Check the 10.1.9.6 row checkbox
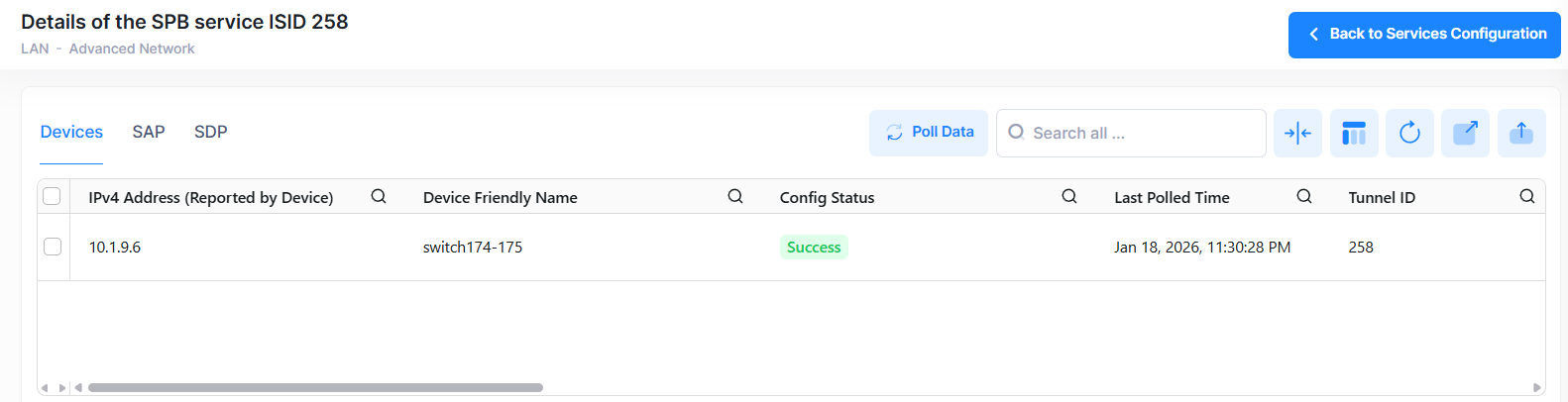Viewport: 1568px width, 402px height. pyautogui.click(x=53, y=247)
